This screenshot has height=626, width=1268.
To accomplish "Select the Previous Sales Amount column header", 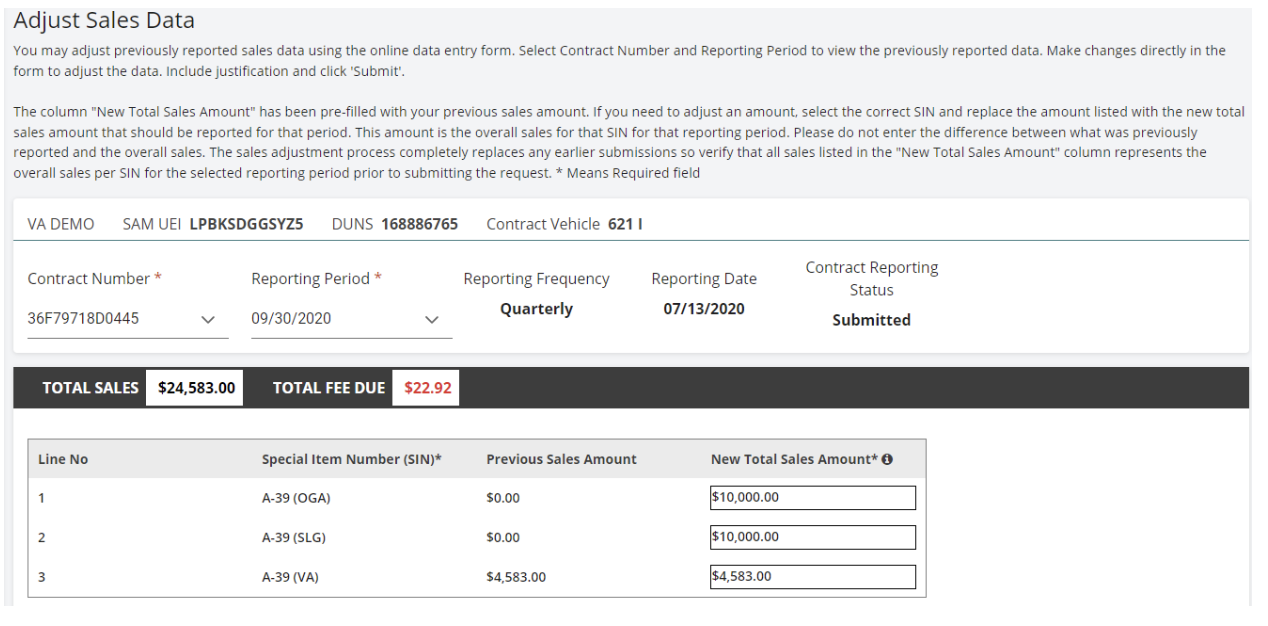I will [x=561, y=460].
